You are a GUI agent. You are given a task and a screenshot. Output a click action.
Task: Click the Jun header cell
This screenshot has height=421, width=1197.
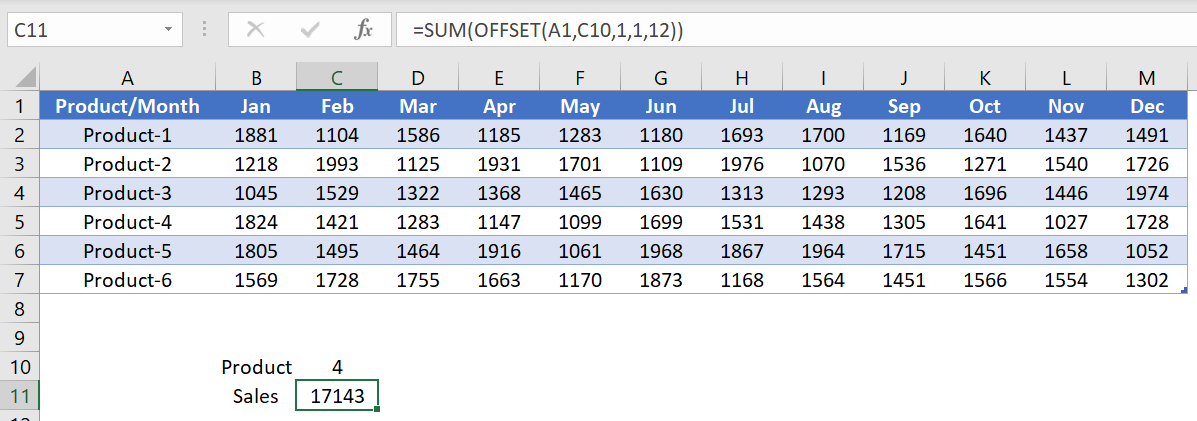coord(661,106)
